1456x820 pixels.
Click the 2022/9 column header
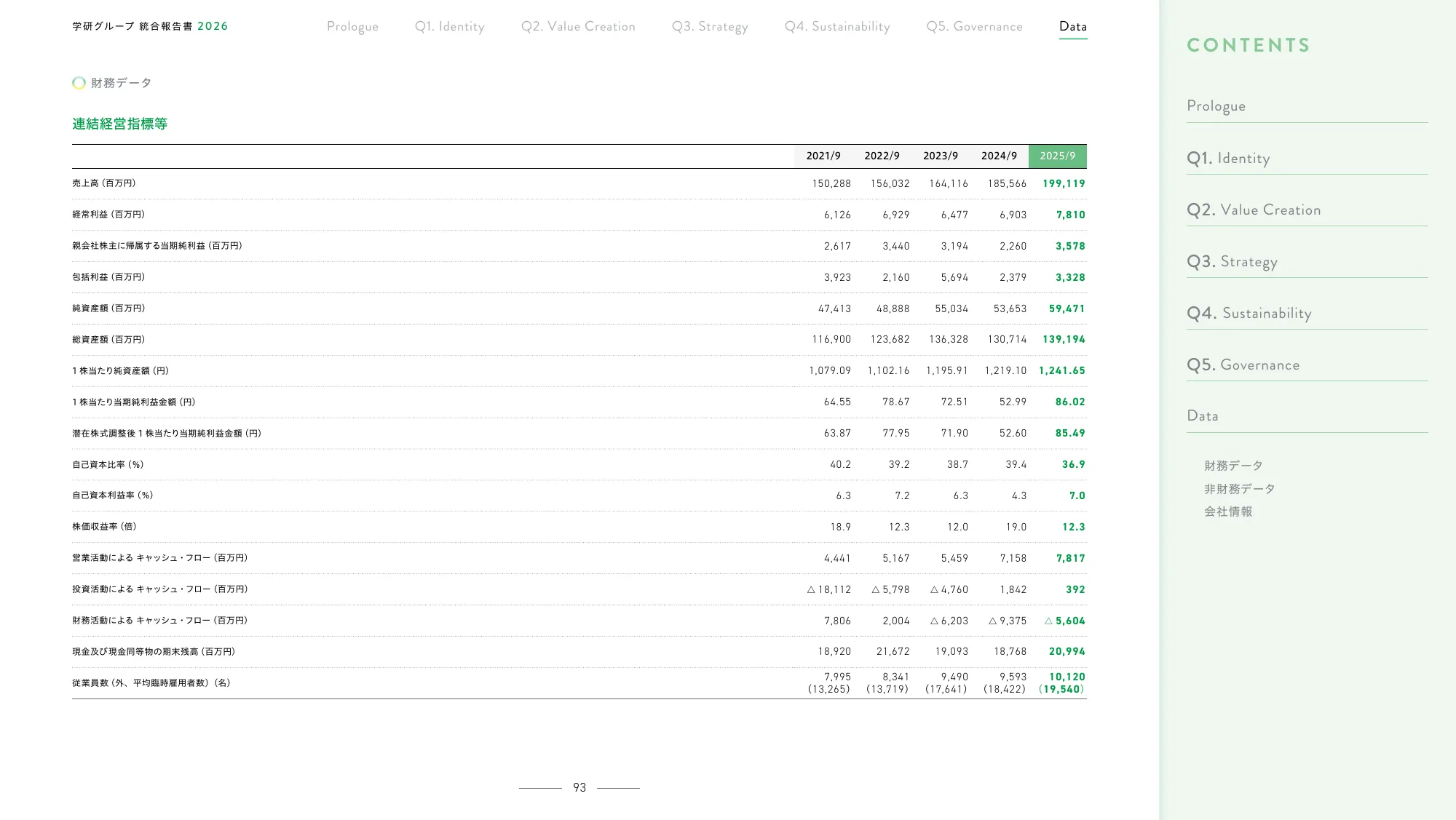tap(882, 156)
